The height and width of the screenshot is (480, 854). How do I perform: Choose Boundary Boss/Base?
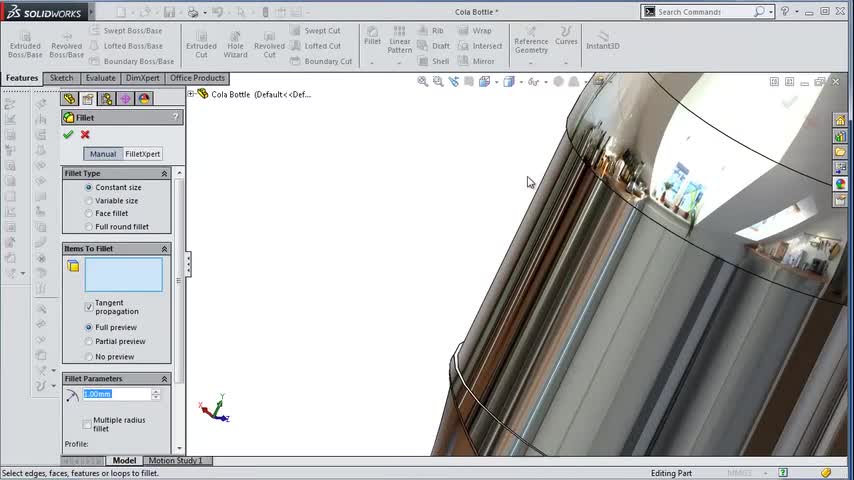[132, 61]
